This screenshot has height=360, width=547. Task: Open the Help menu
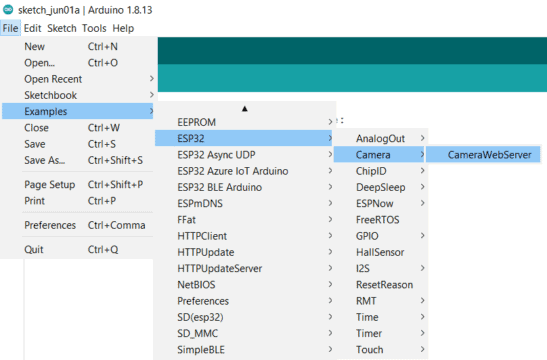[123, 28]
